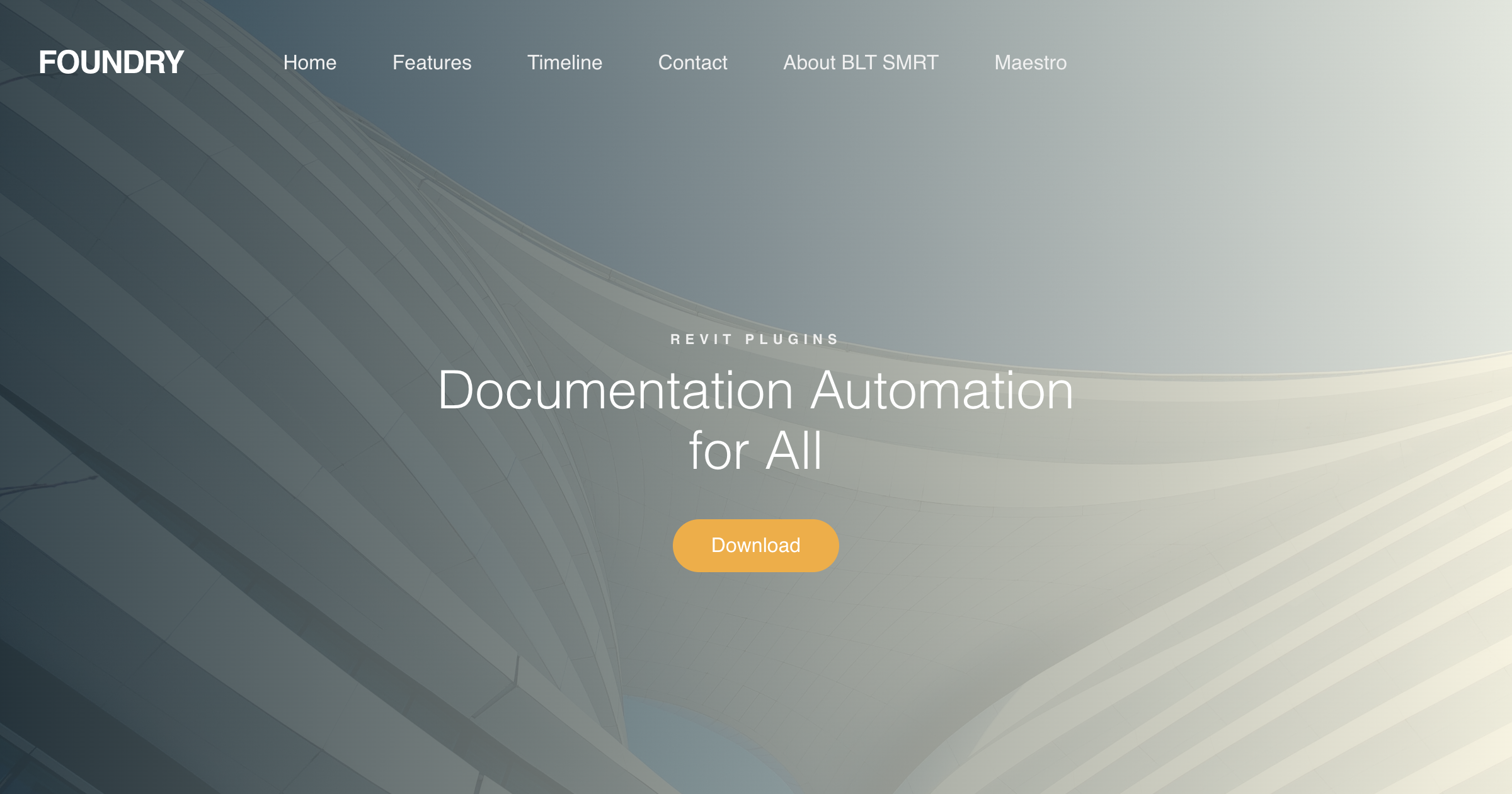The height and width of the screenshot is (794, 1512).
Task: Click the 'for All' headline line
Action: [x=755, y=451]
